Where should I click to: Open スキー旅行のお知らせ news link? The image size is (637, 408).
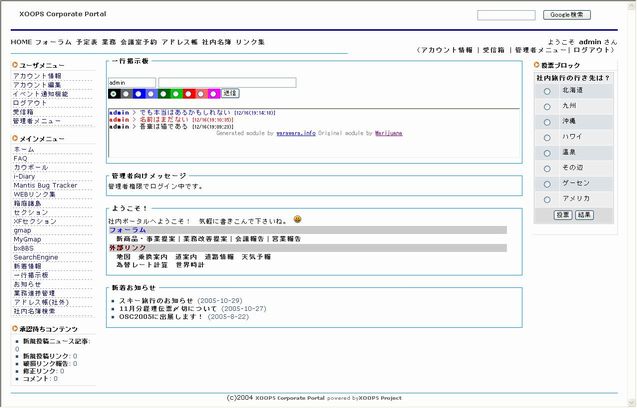(x=157, y=300)
